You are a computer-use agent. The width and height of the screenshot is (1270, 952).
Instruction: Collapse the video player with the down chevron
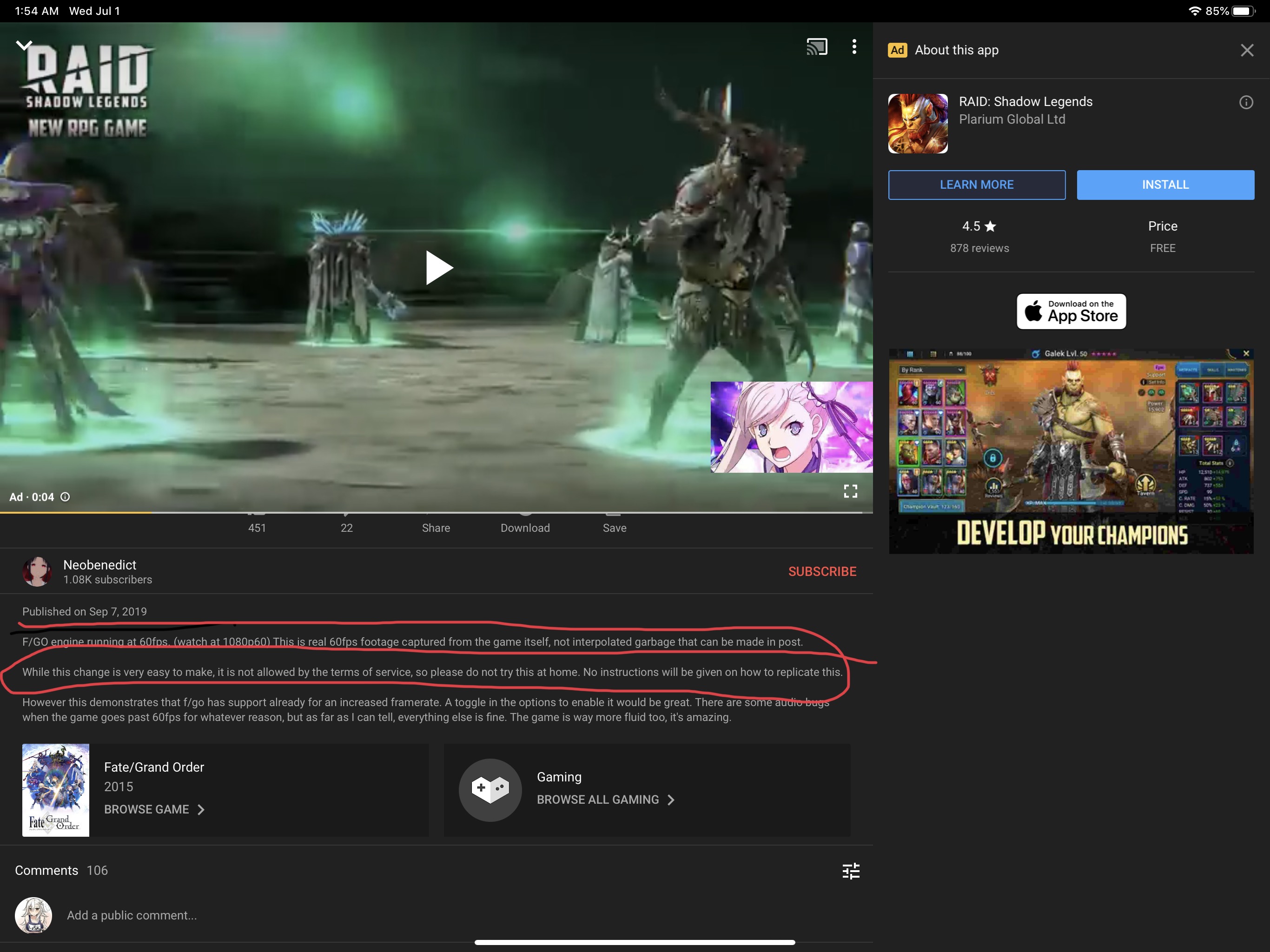pos(24,45)
